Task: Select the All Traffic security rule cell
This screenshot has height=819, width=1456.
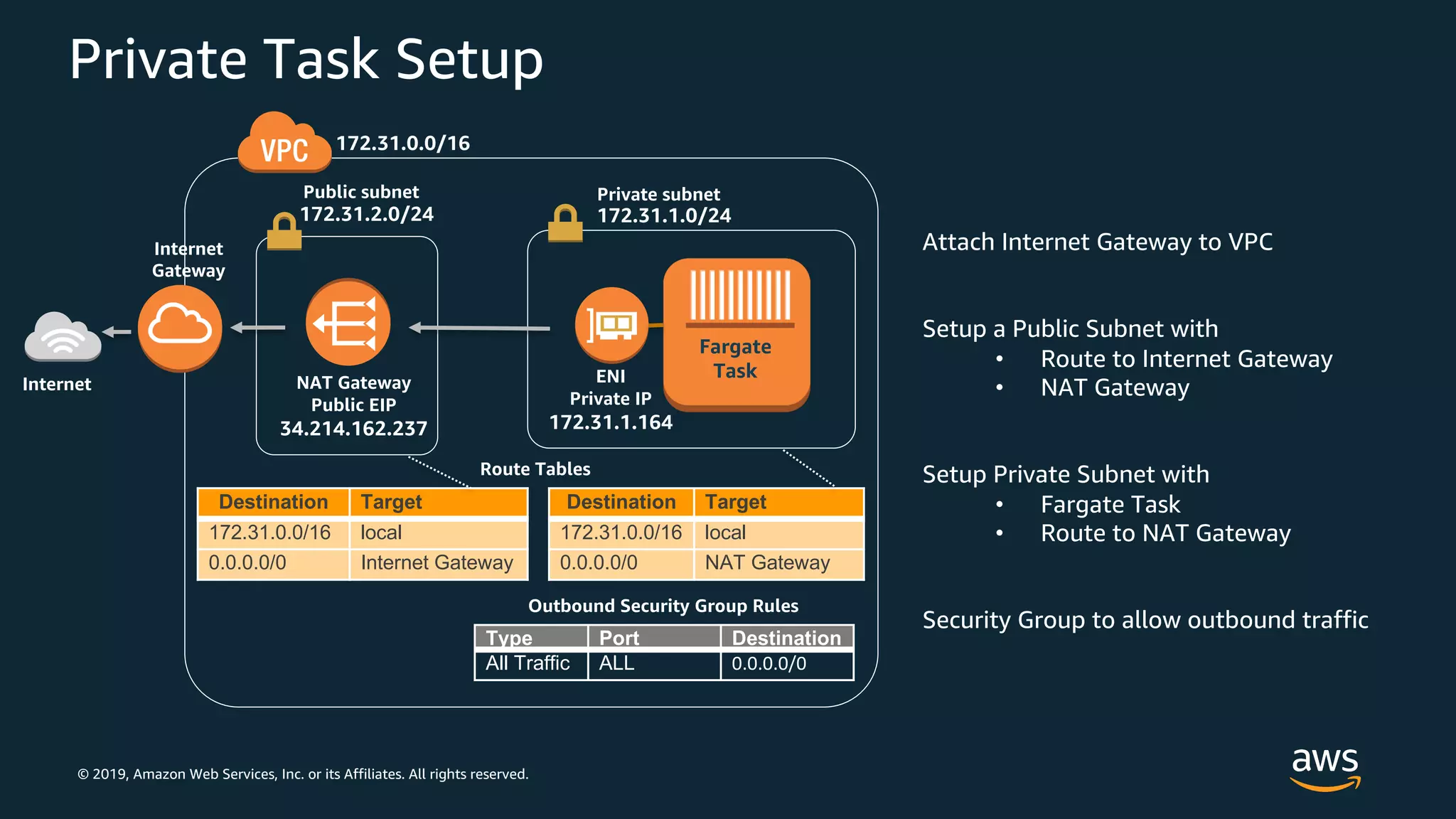Action: 528,663
